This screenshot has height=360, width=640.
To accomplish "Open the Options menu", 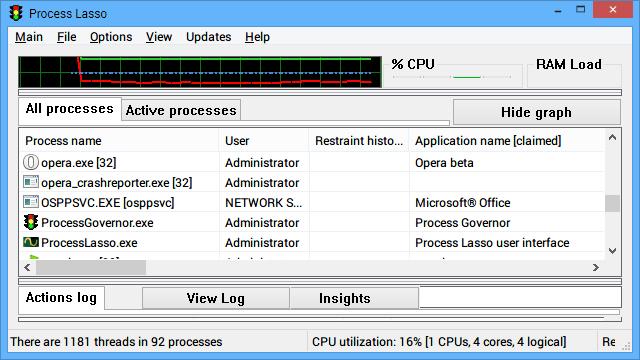I will (x=111, y=37).
